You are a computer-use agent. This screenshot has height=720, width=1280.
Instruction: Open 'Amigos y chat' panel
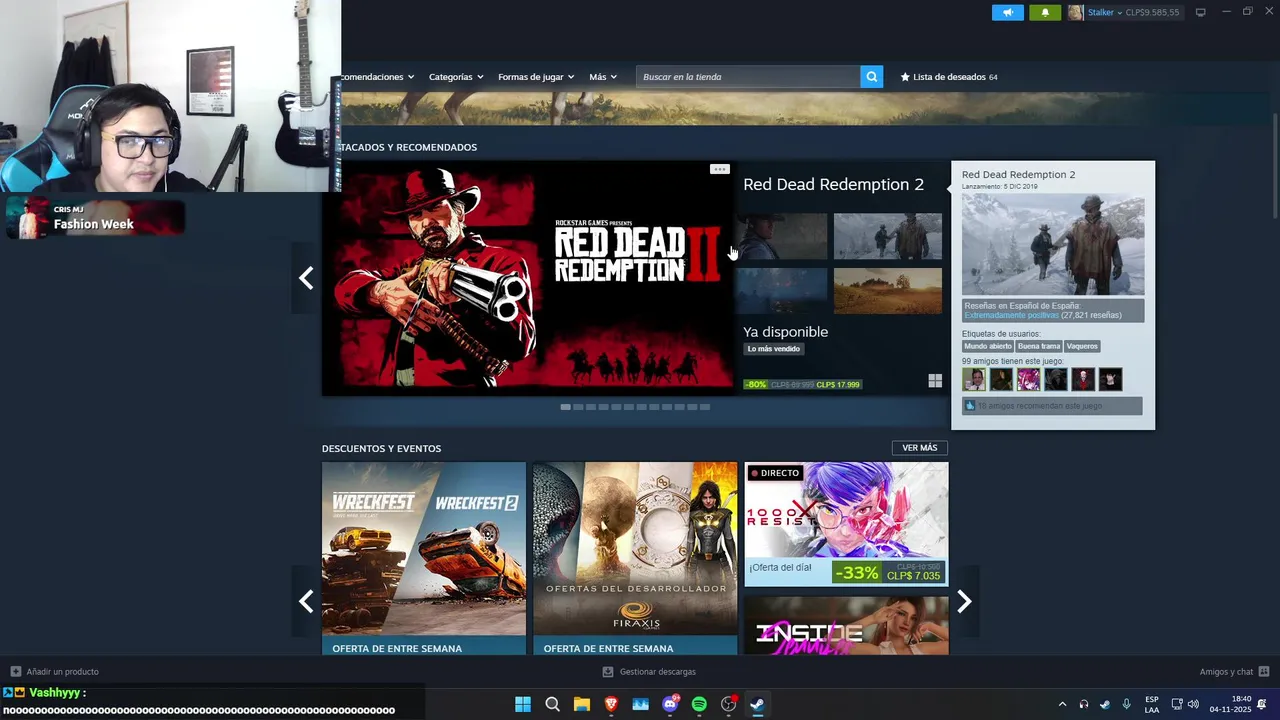pos(1235,672)
